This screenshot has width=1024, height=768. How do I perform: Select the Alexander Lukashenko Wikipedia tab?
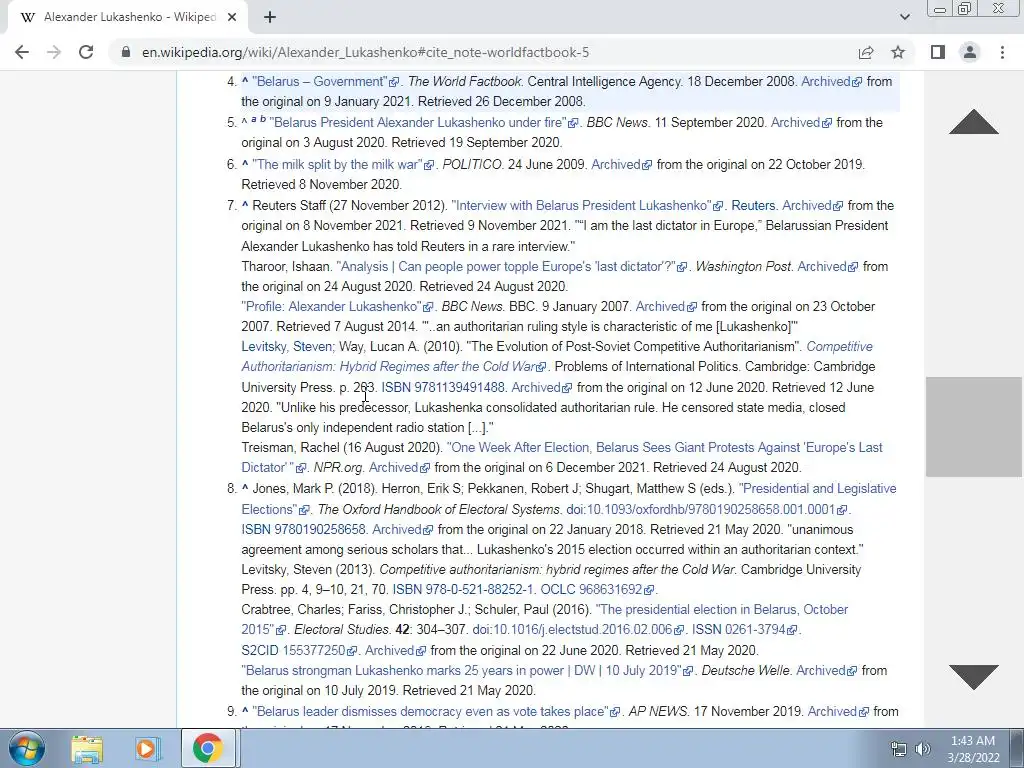(x=127, y=17)
